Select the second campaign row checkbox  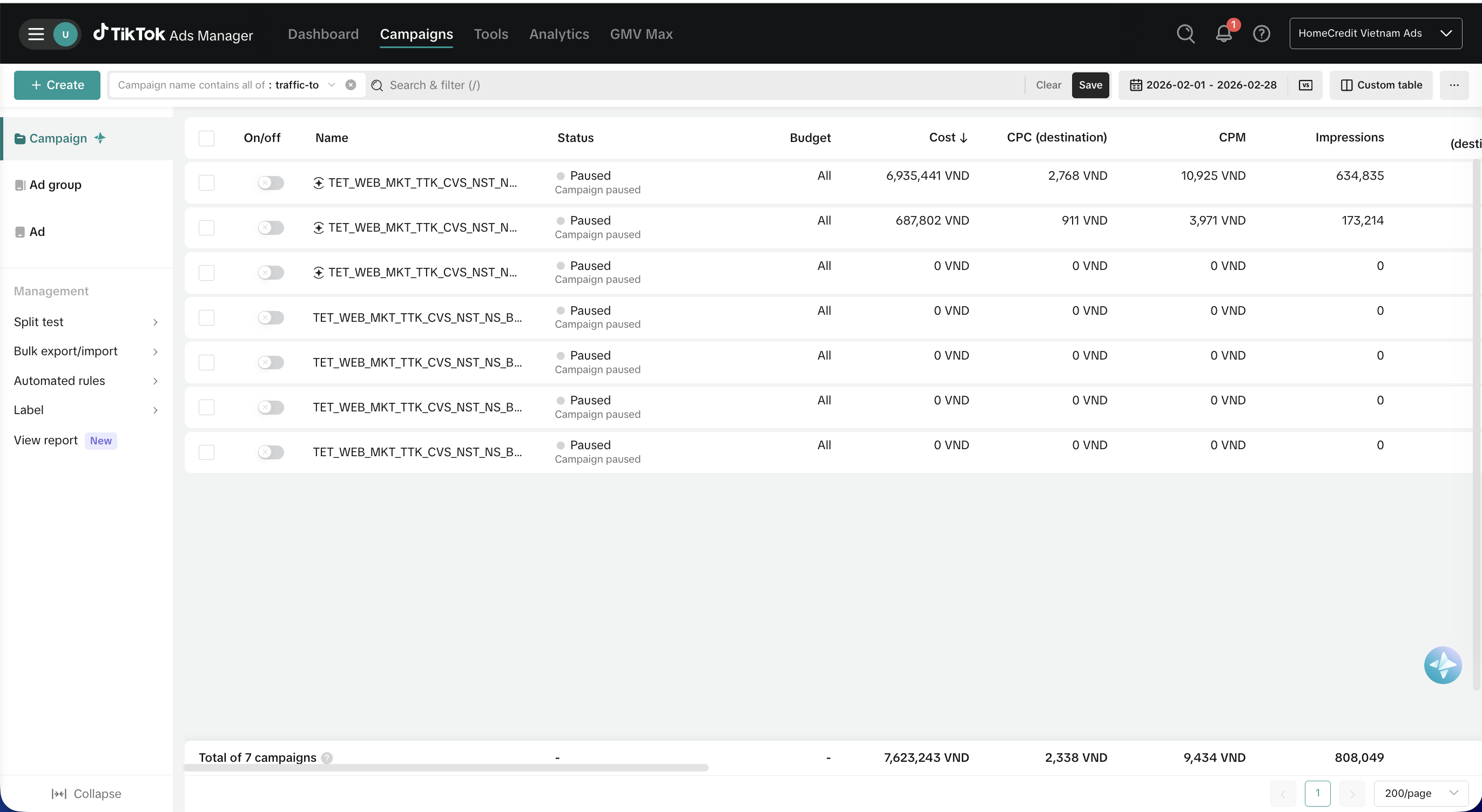pos(206,228)
